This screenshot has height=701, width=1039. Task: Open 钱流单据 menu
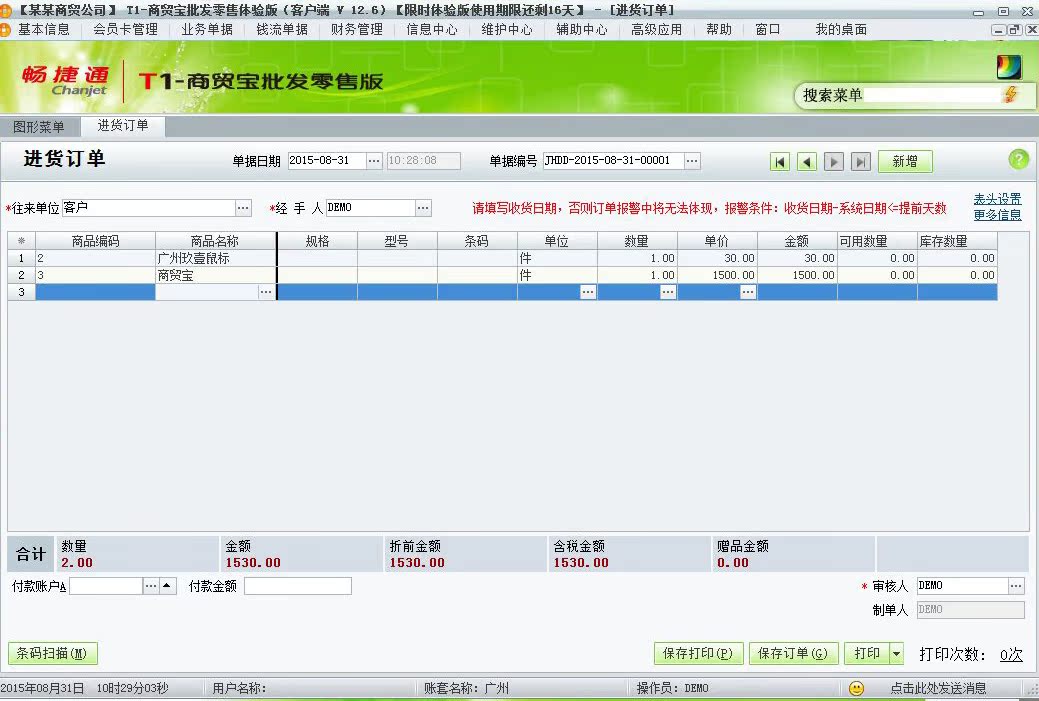click(x=282, y=29)
